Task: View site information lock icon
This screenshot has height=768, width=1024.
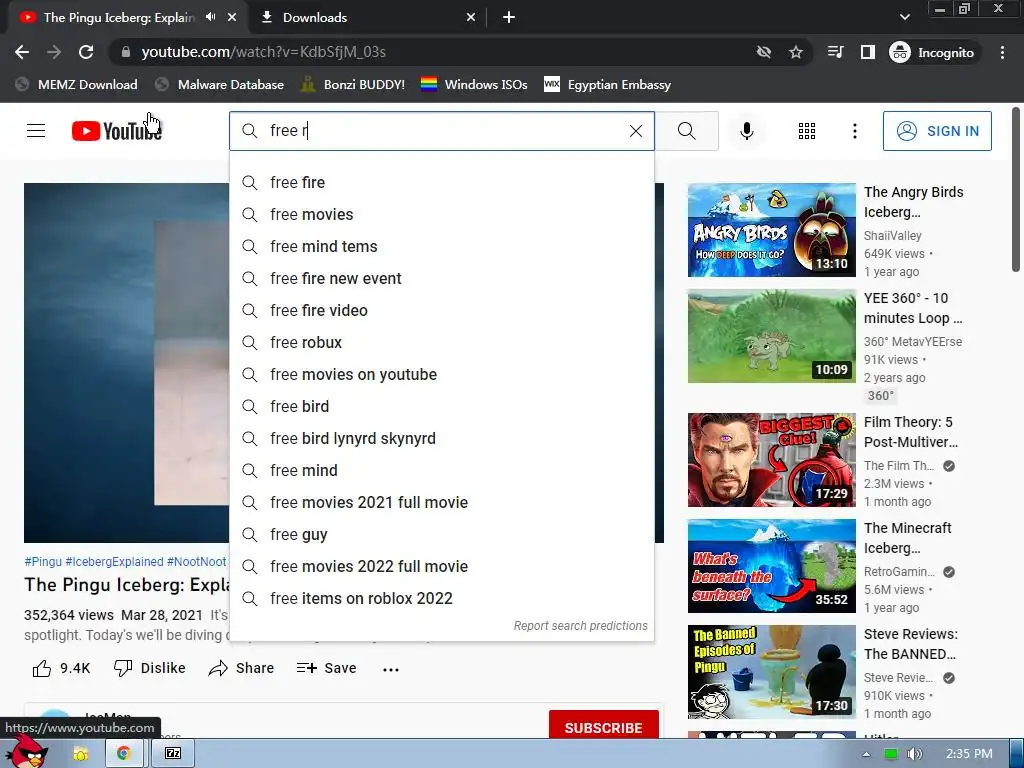Action: click(125, 52)
